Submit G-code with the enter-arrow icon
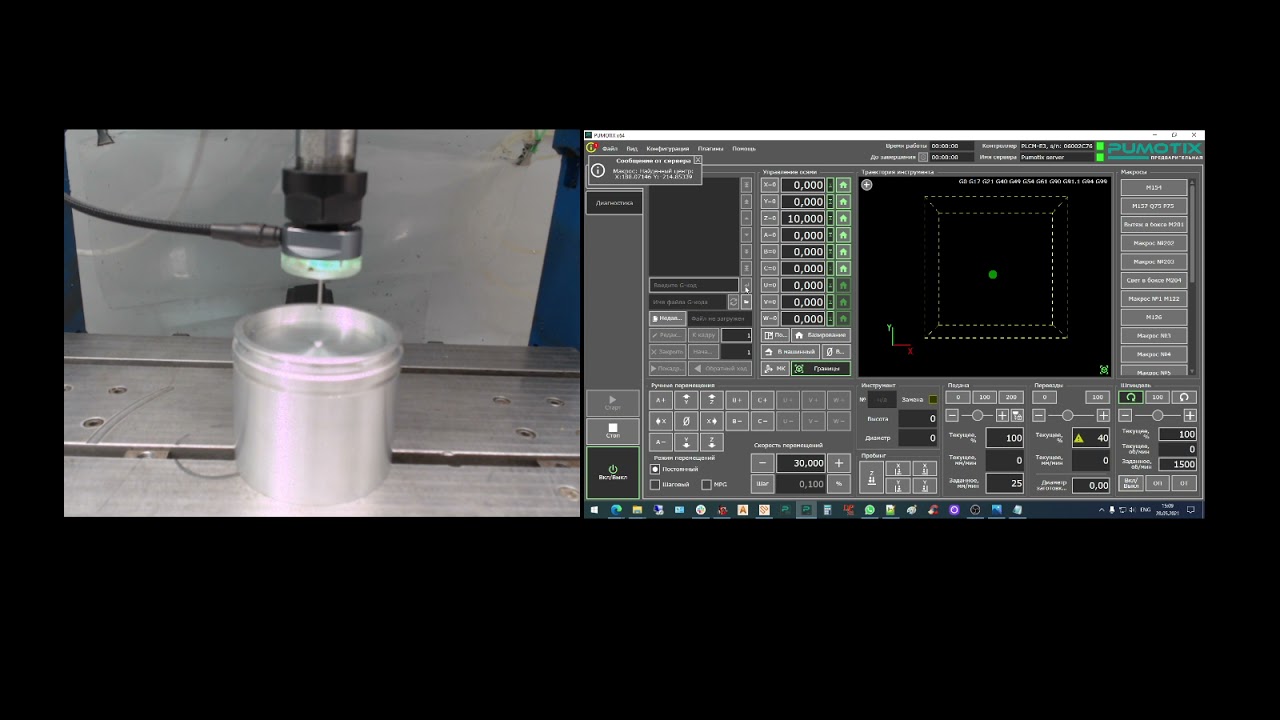 (x=746, y=285)
